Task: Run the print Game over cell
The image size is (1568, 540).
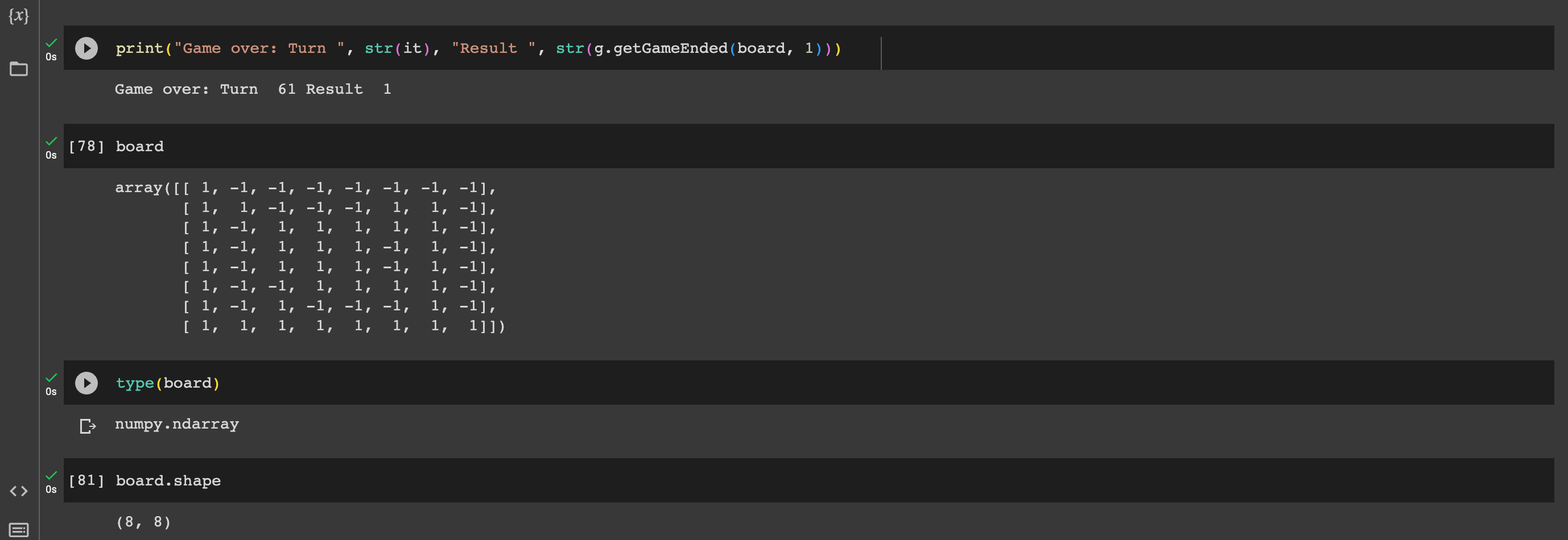Action: click(86, 48)
